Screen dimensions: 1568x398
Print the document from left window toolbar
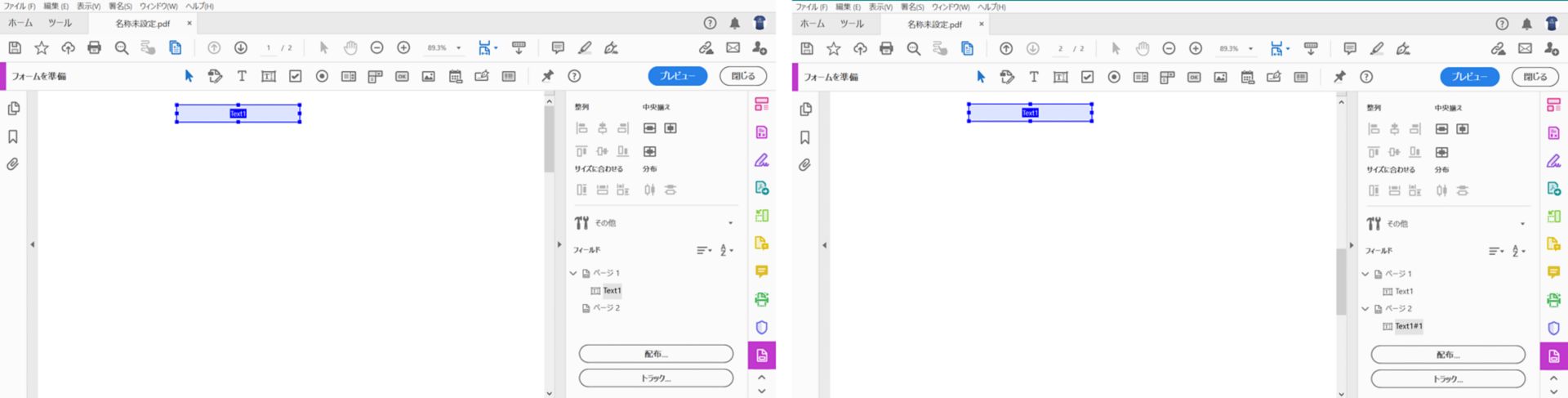(95, 48)
